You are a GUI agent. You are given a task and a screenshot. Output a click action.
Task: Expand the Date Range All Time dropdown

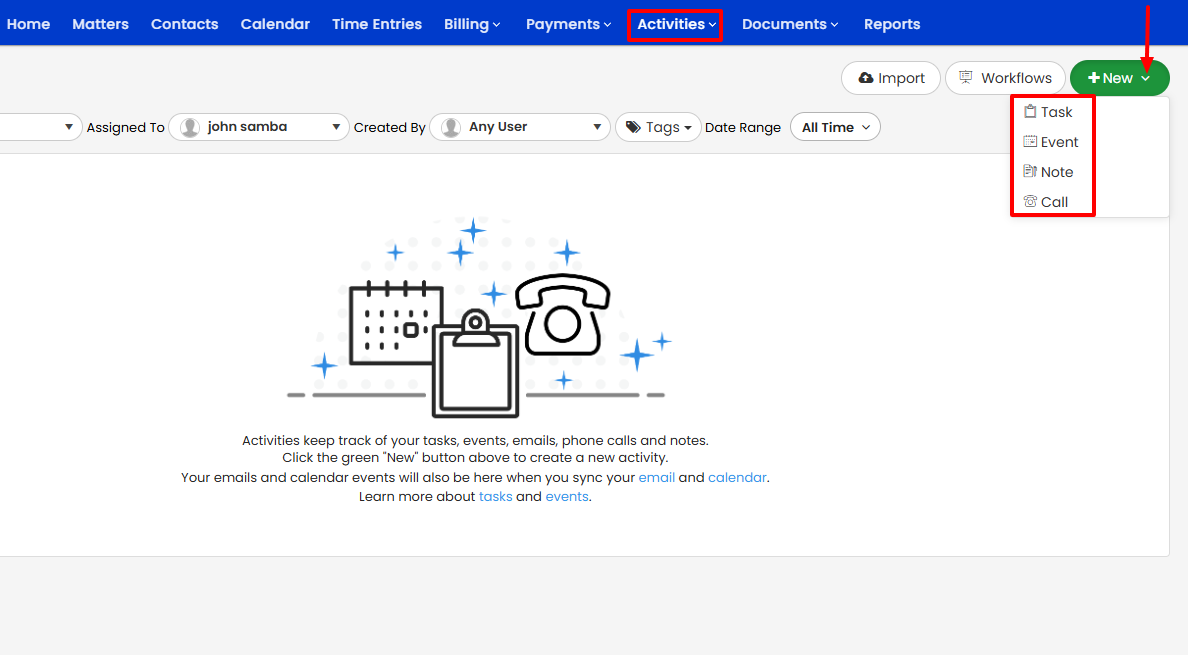coord(835,127)
